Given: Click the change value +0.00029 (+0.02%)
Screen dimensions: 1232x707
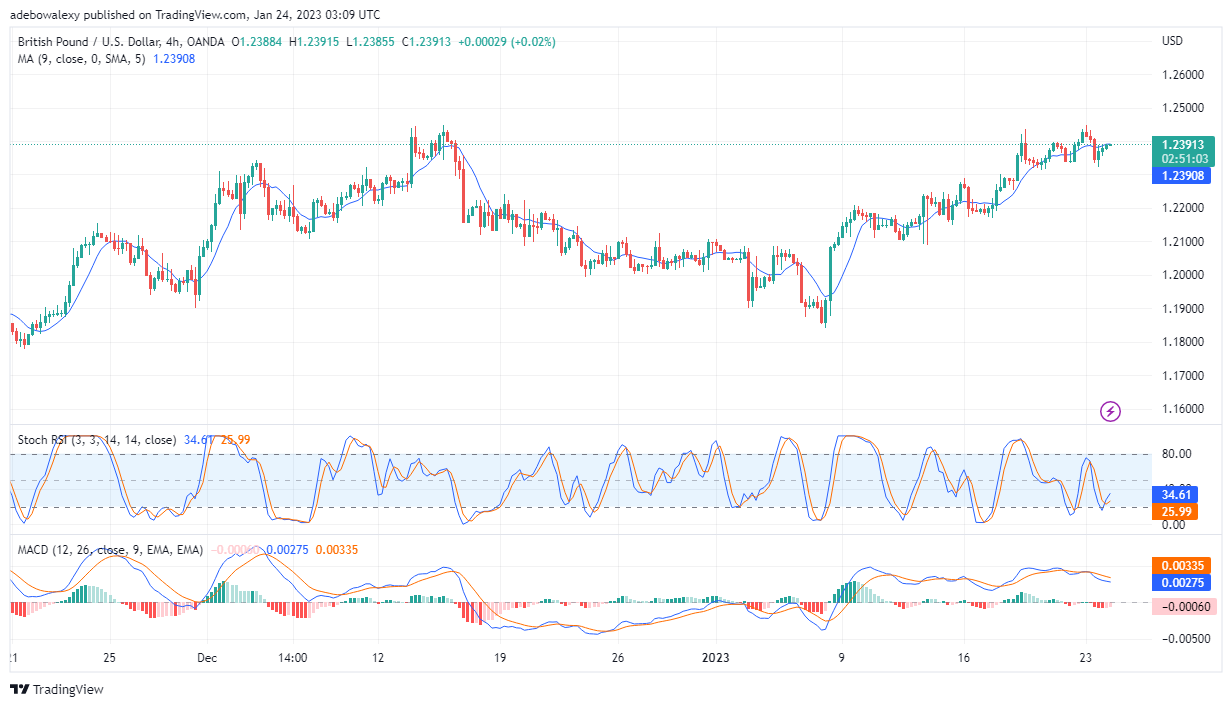Looking at the screenshot, I should click(x=506, y=42).
